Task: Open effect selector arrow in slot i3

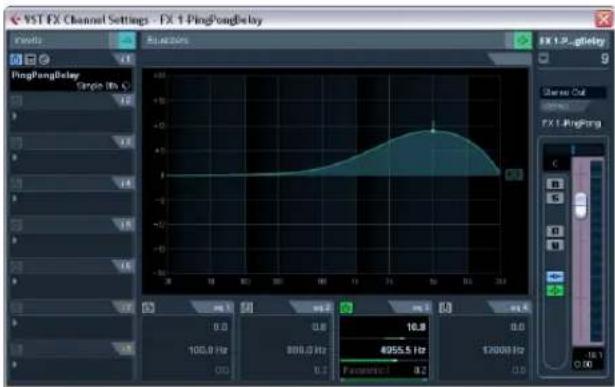Action: point(15,157)
